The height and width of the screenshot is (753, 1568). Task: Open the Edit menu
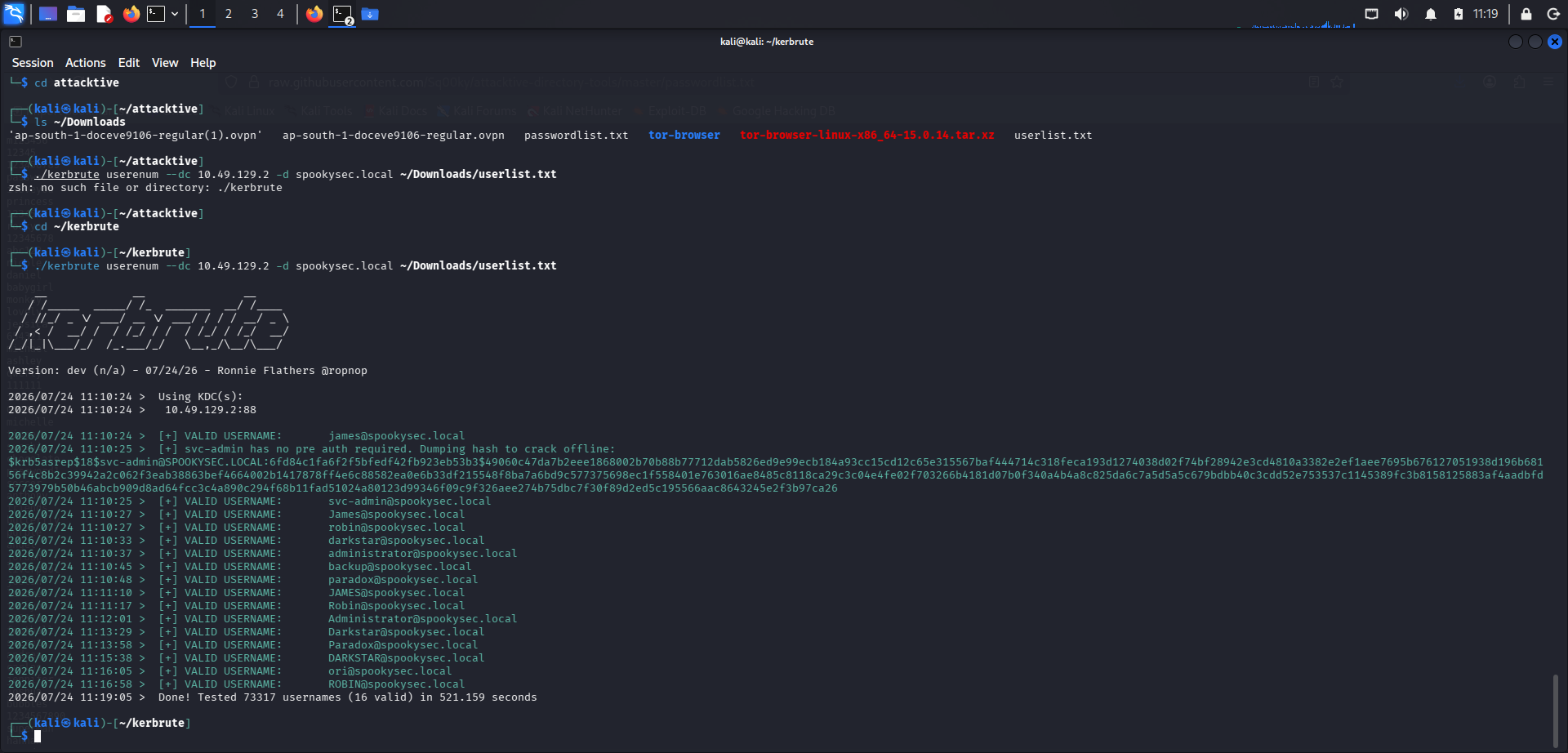129,63
